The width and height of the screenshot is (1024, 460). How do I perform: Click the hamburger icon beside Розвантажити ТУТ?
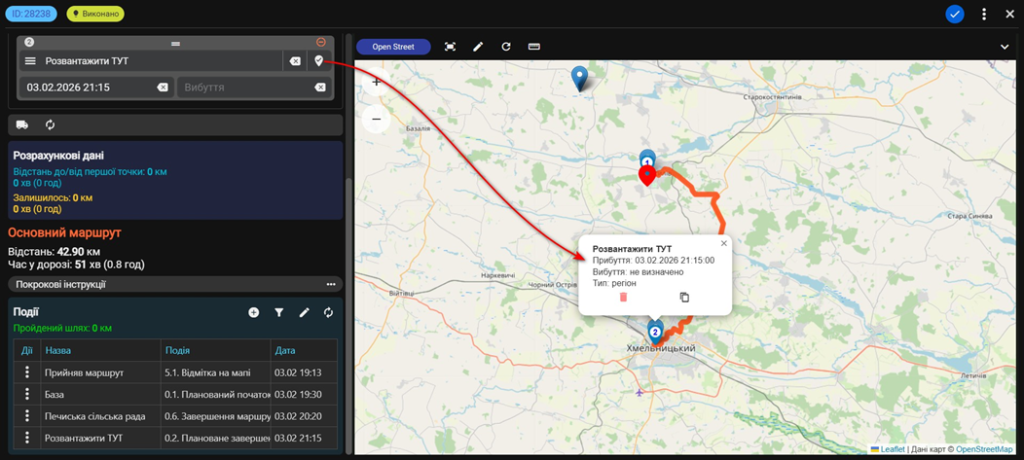(30, 61)
